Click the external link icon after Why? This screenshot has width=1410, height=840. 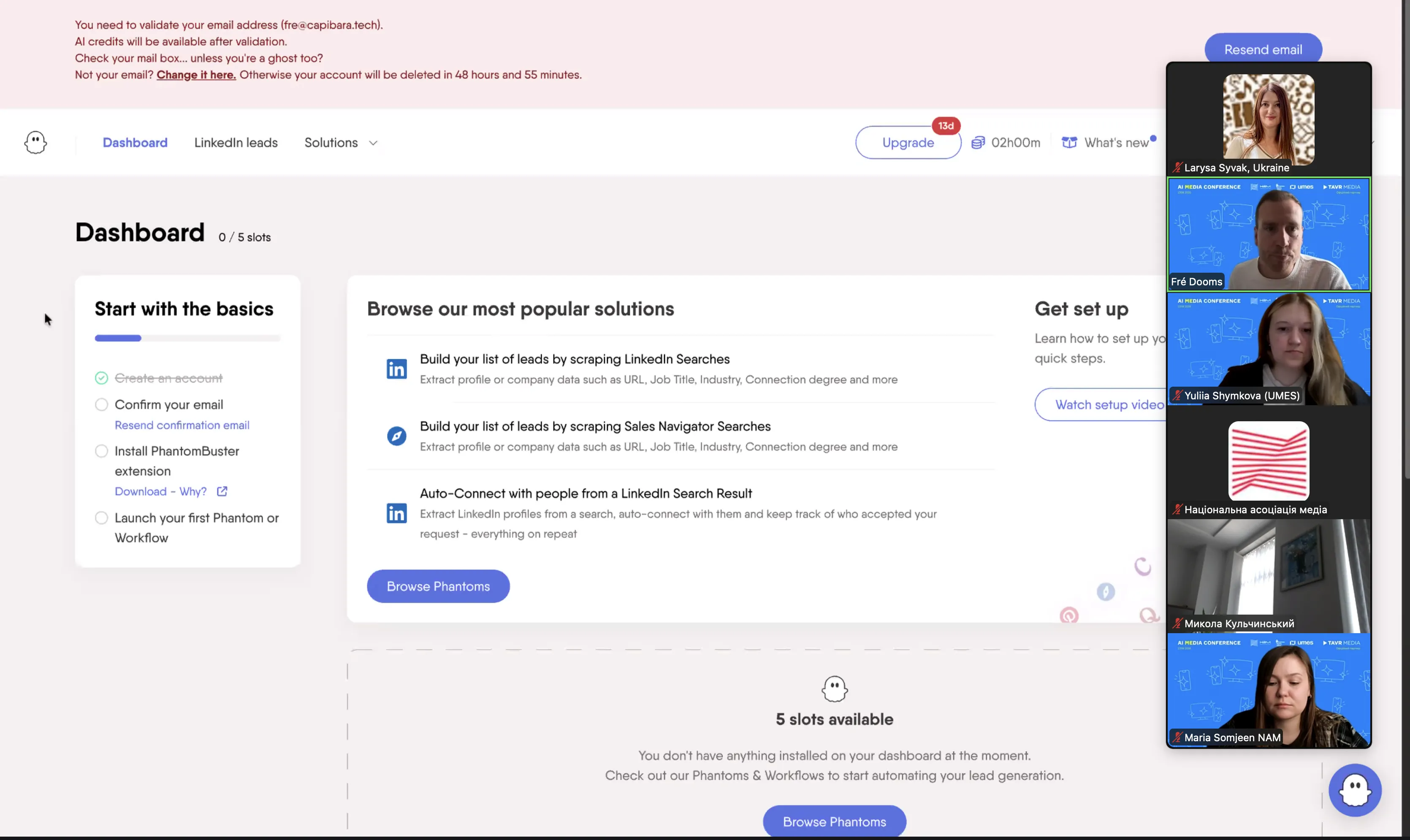[x=222, y=491]
